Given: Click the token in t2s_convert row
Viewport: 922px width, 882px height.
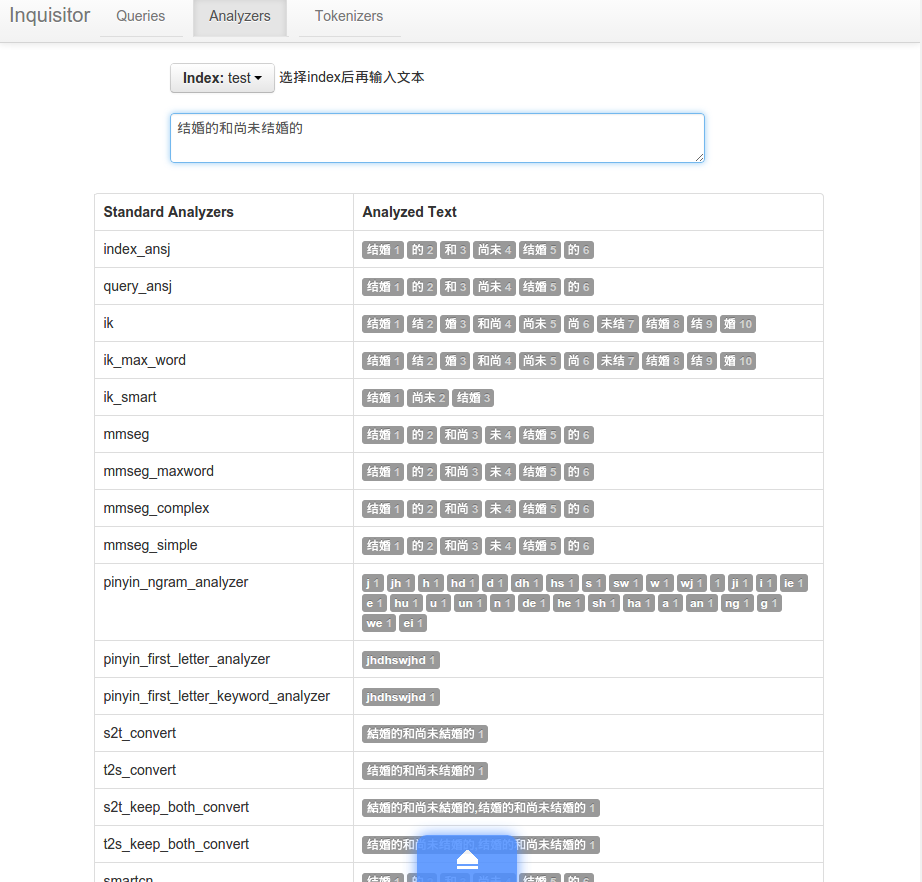Looking at the screenshot, I should [x=425, y=771].
